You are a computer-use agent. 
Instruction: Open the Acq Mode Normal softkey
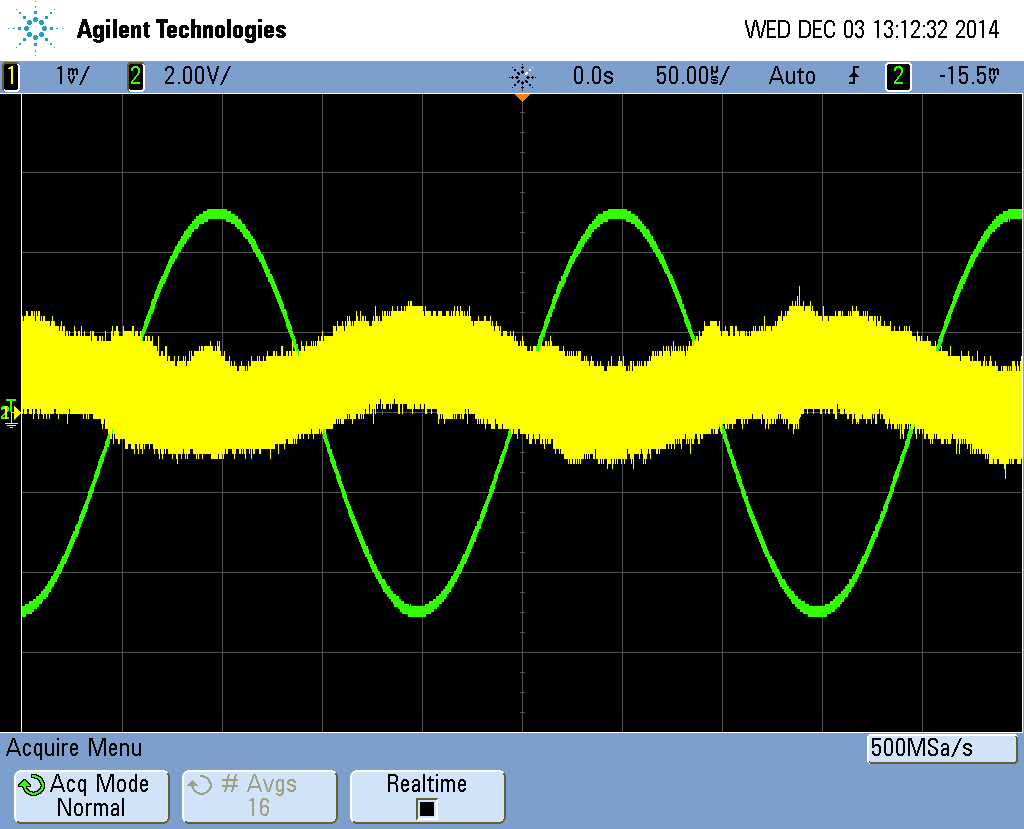tap(90, 796)
